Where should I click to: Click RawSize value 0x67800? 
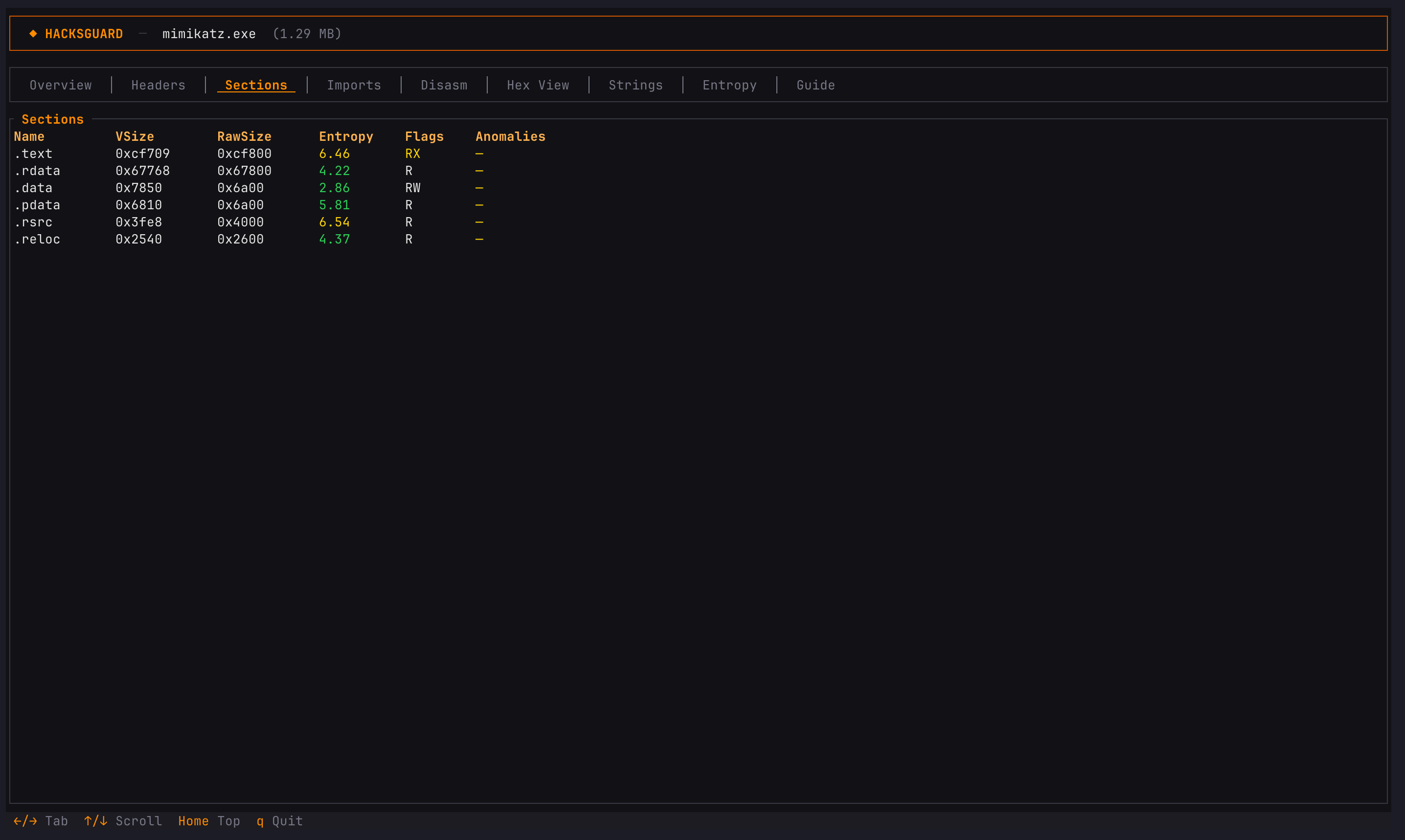[x=244, y=171]
